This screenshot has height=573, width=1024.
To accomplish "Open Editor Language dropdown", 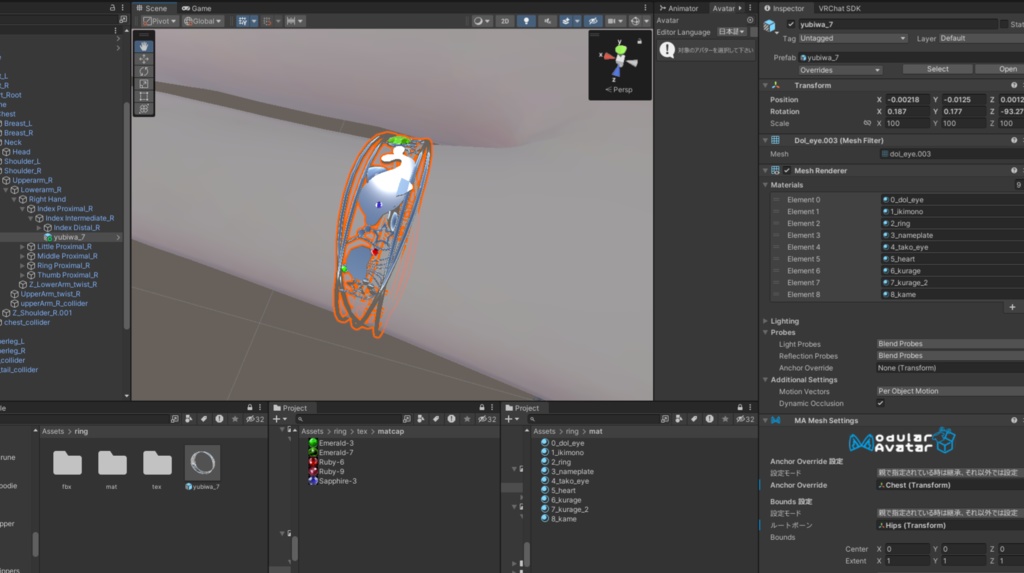I will tap(731, 31).
